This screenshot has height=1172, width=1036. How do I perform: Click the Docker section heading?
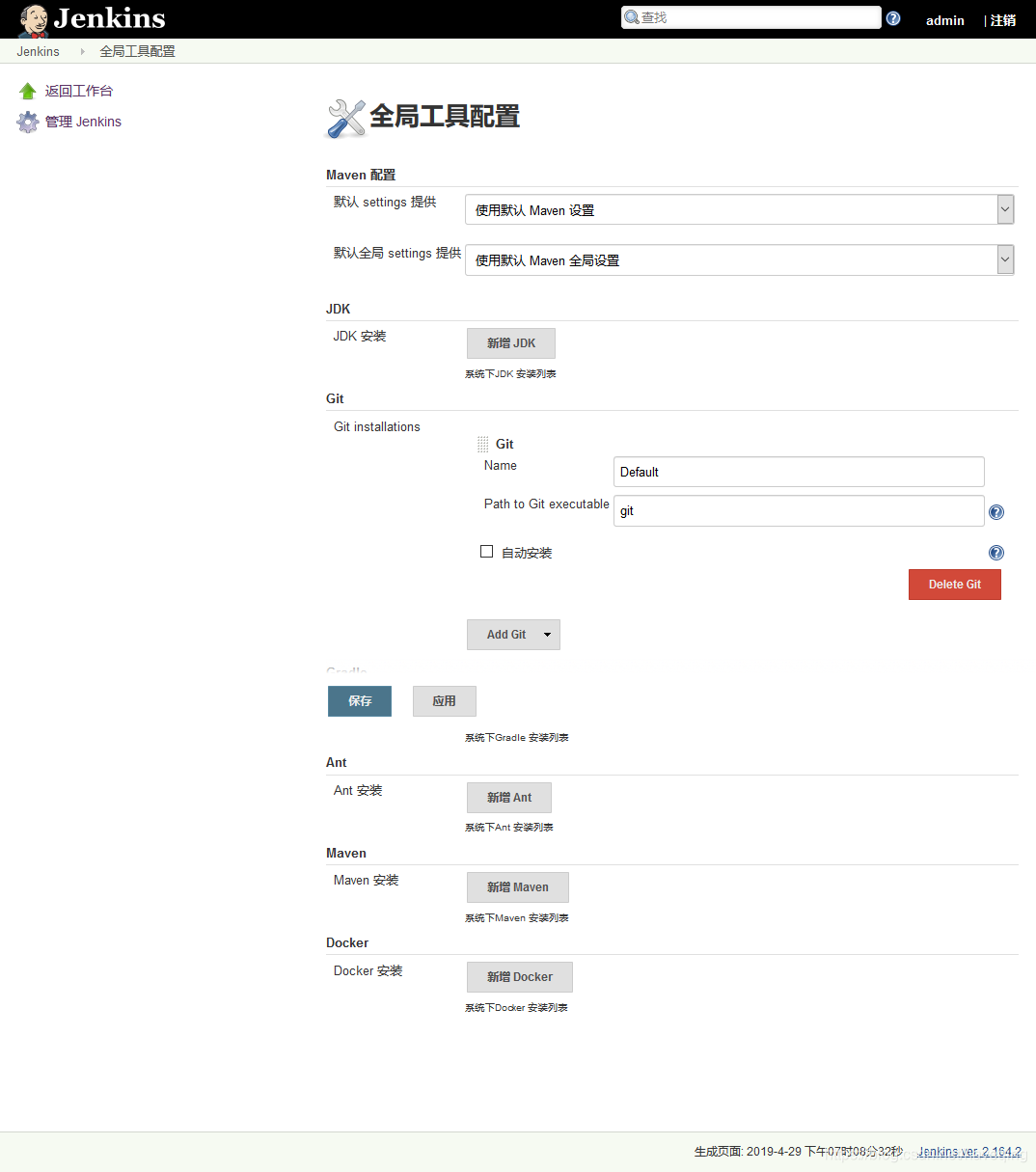pos(347,943)
